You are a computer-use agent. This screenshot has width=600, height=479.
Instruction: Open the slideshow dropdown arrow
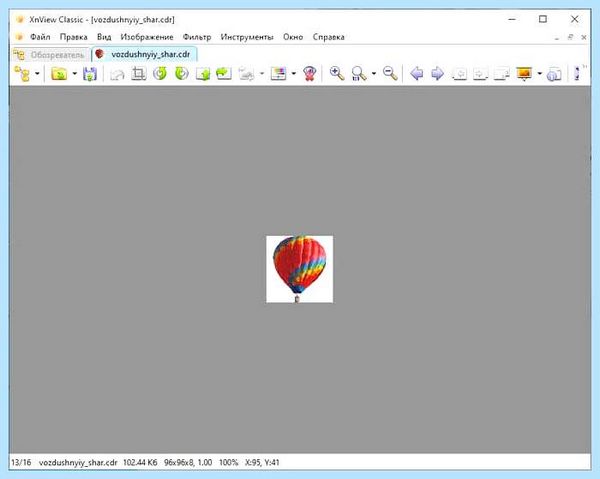pos(540,73)
